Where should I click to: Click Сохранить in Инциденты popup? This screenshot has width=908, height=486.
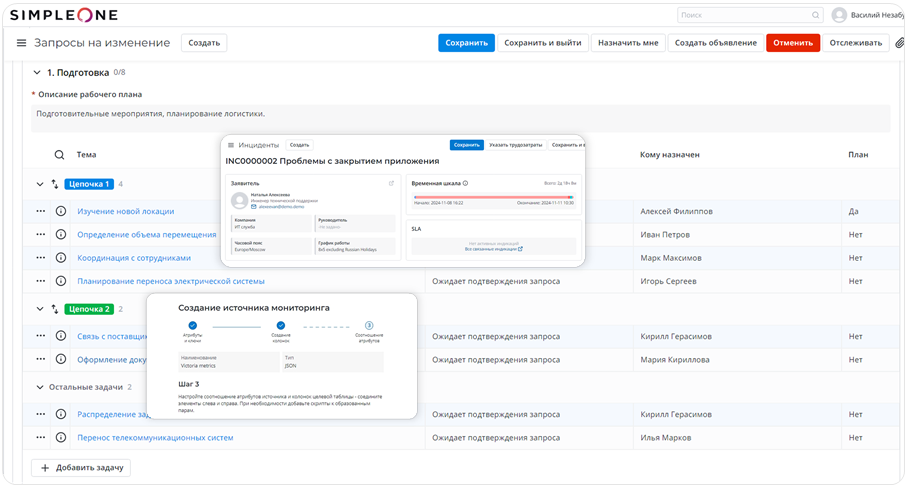pos(467,145)
